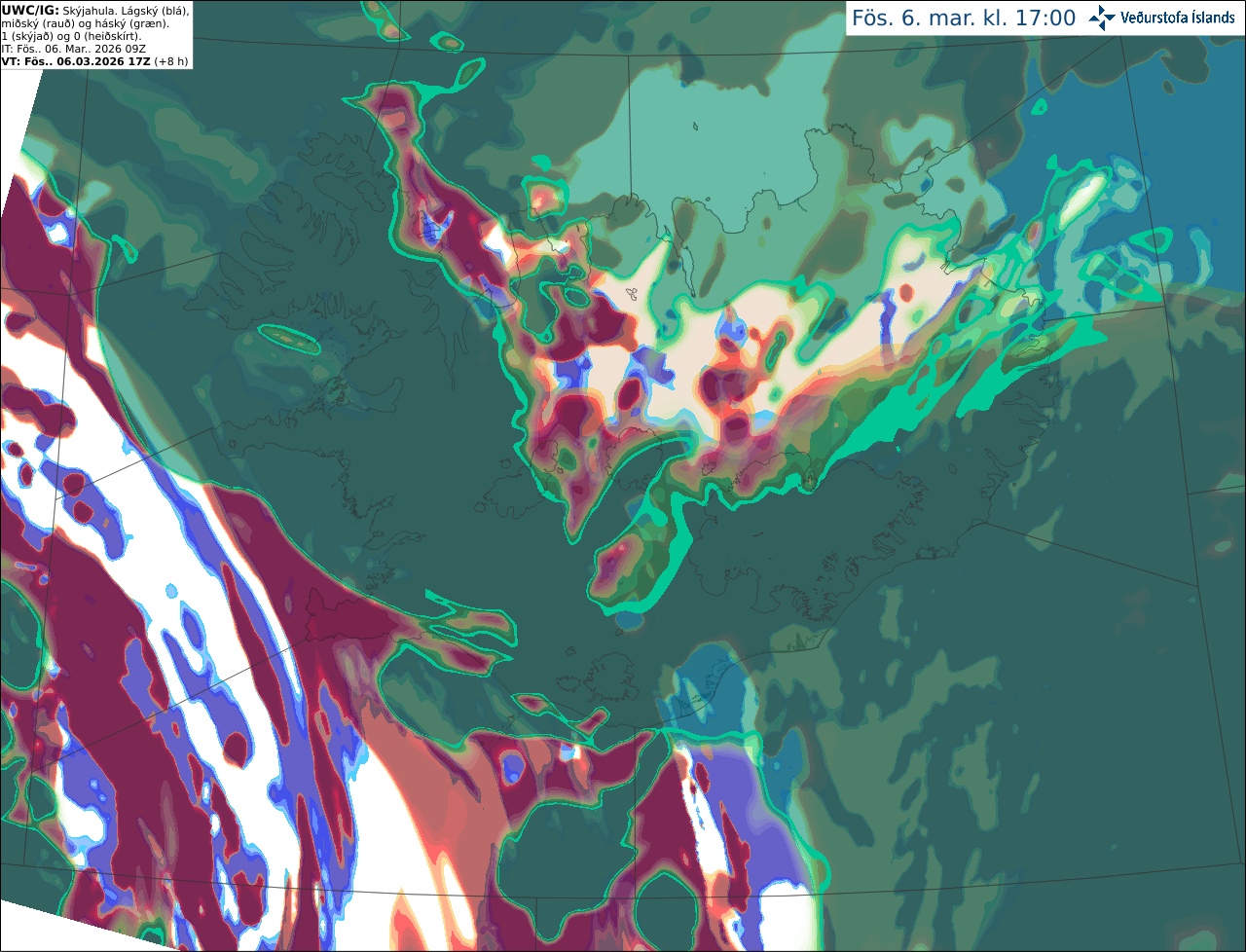The width and height of the screenshot is (1246, 952).
Task: Click the "Fös. 6. mar. kl. 17:00" date label
Action: 964,18
